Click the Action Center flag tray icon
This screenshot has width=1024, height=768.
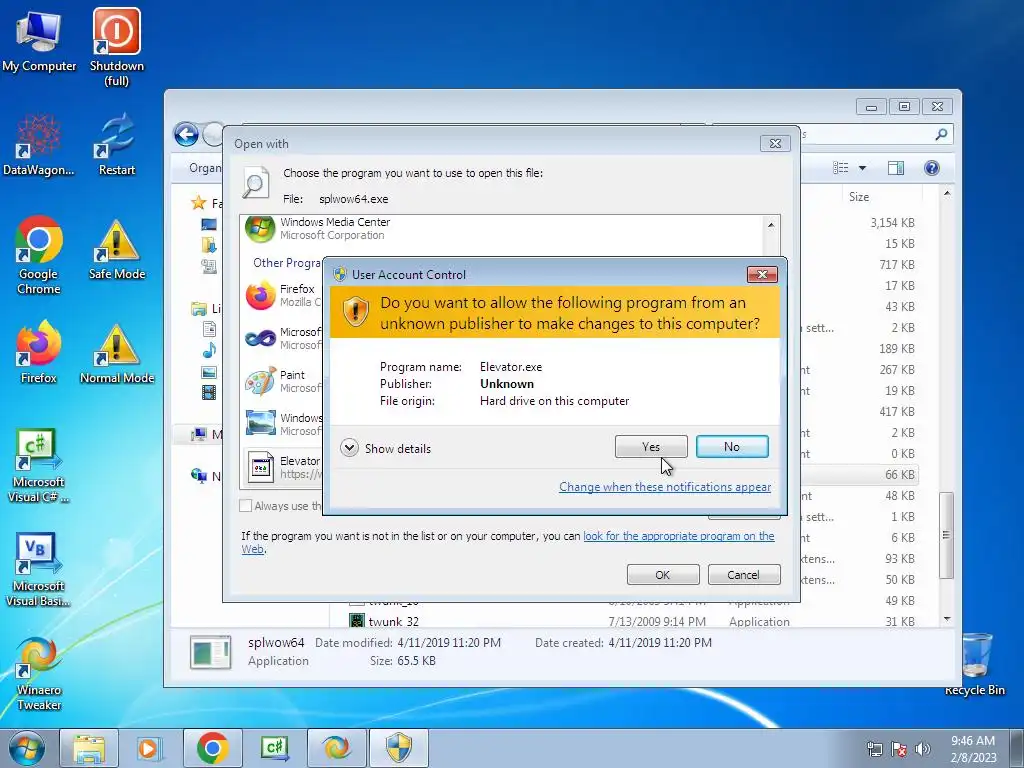899,749
